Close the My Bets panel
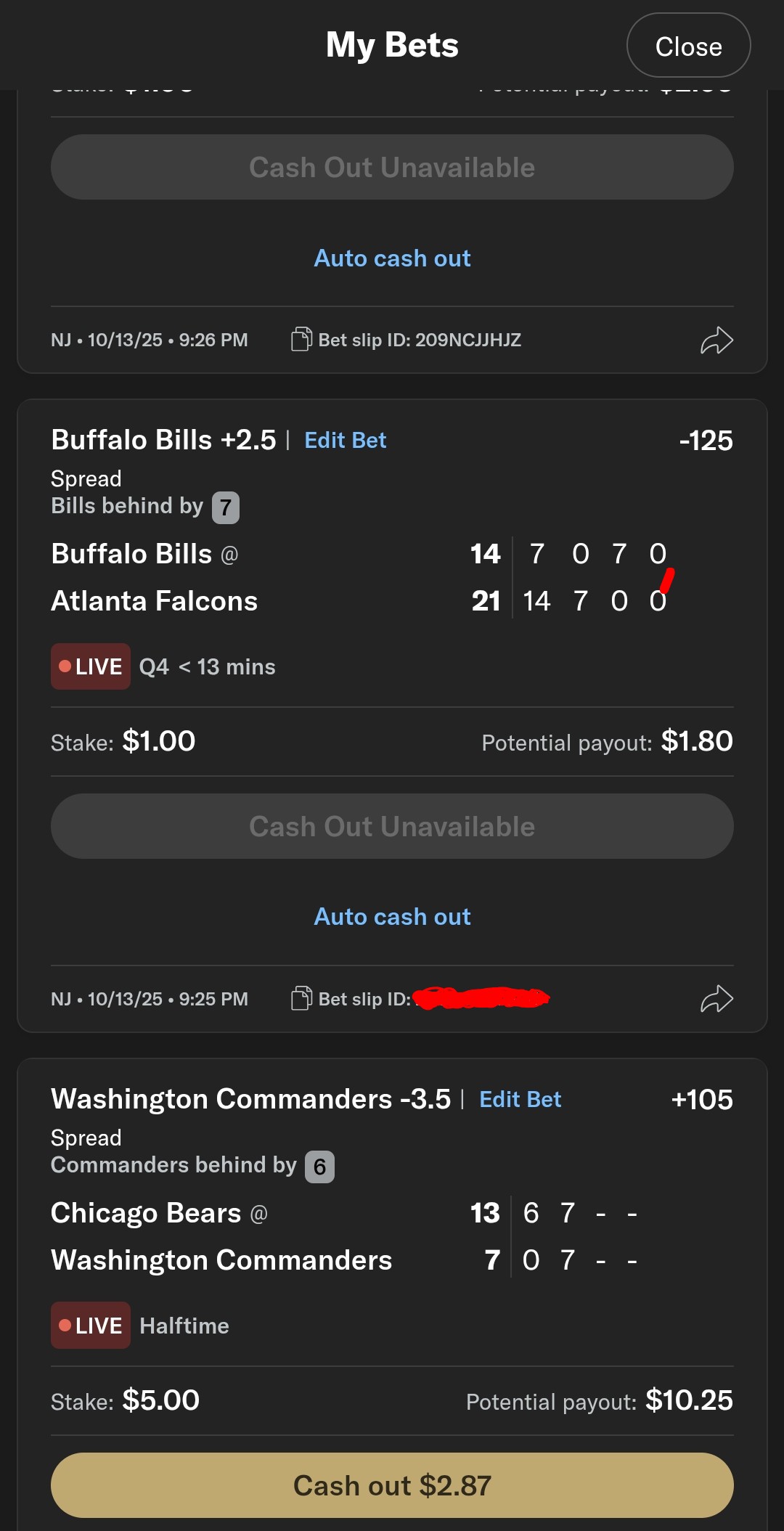The image size is (784, 1531). (688, 46)
